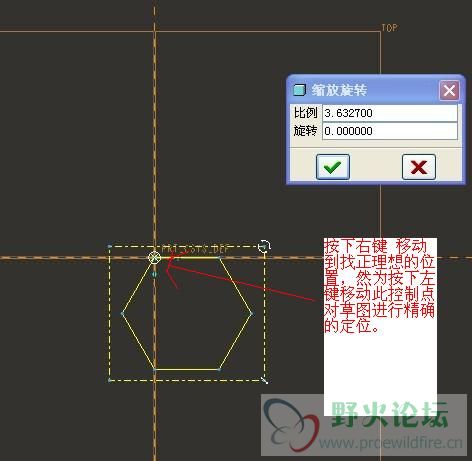This screenshot has height=461, width=472.
Task: Click the selection box's bottom-left corner point
Action: click(109, 380)
